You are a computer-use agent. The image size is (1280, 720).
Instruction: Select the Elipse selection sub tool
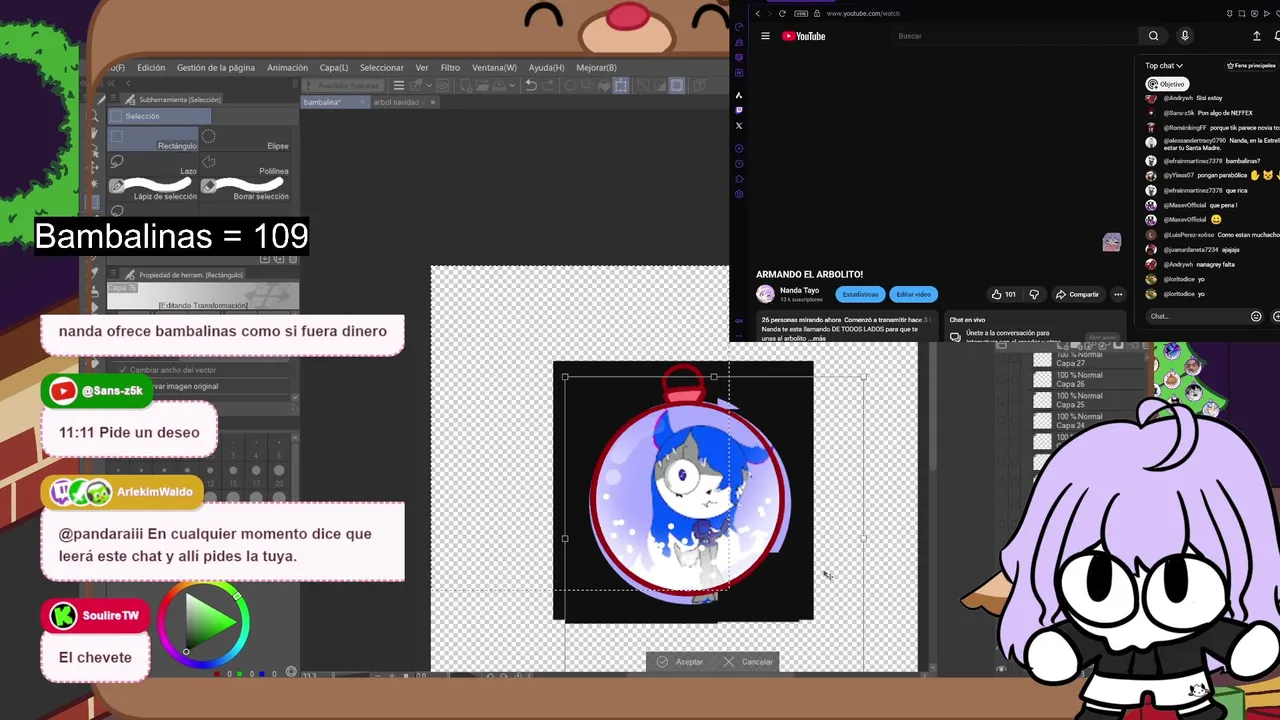coord(246,139)
